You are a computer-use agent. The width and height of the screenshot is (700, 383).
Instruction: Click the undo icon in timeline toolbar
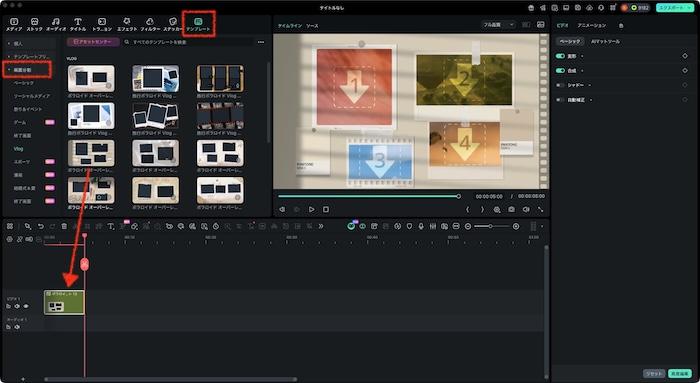click(x=41, y=226)
